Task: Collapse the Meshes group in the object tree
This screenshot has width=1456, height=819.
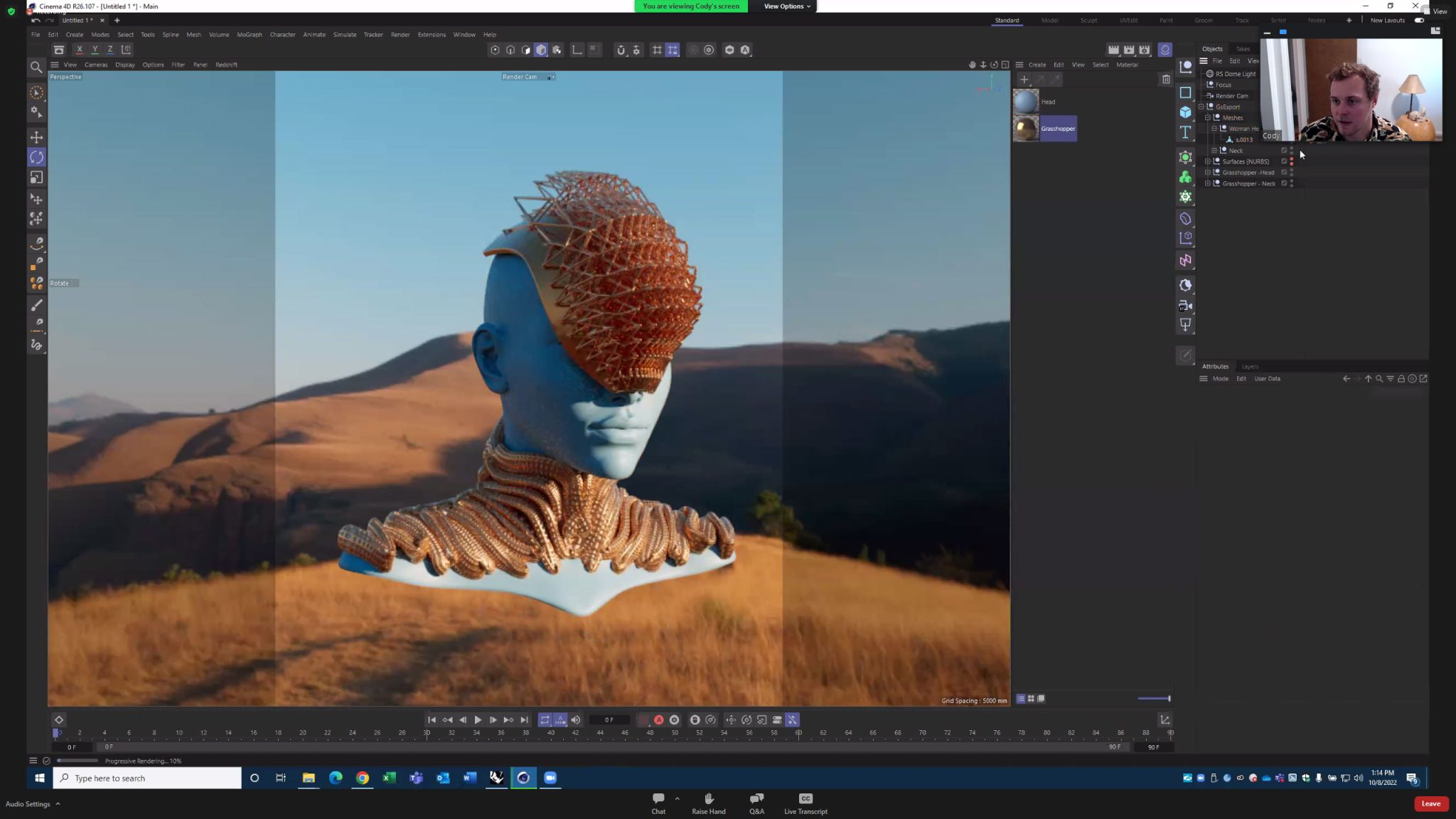Action: click(1207, 118)
